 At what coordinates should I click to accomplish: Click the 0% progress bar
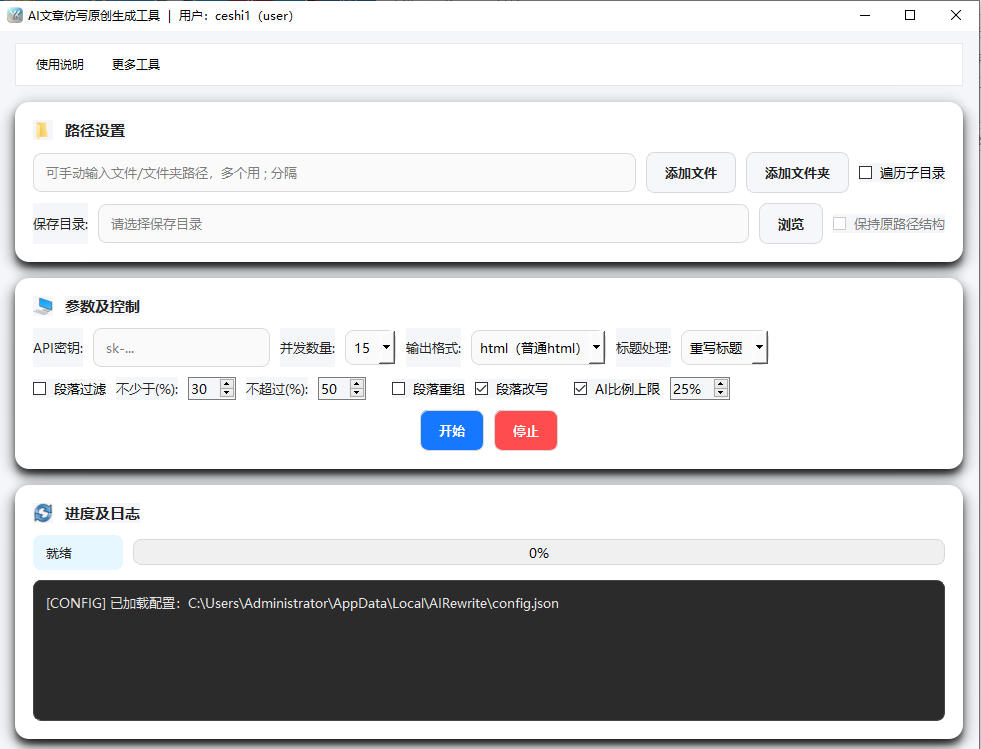tap(538, 553)
